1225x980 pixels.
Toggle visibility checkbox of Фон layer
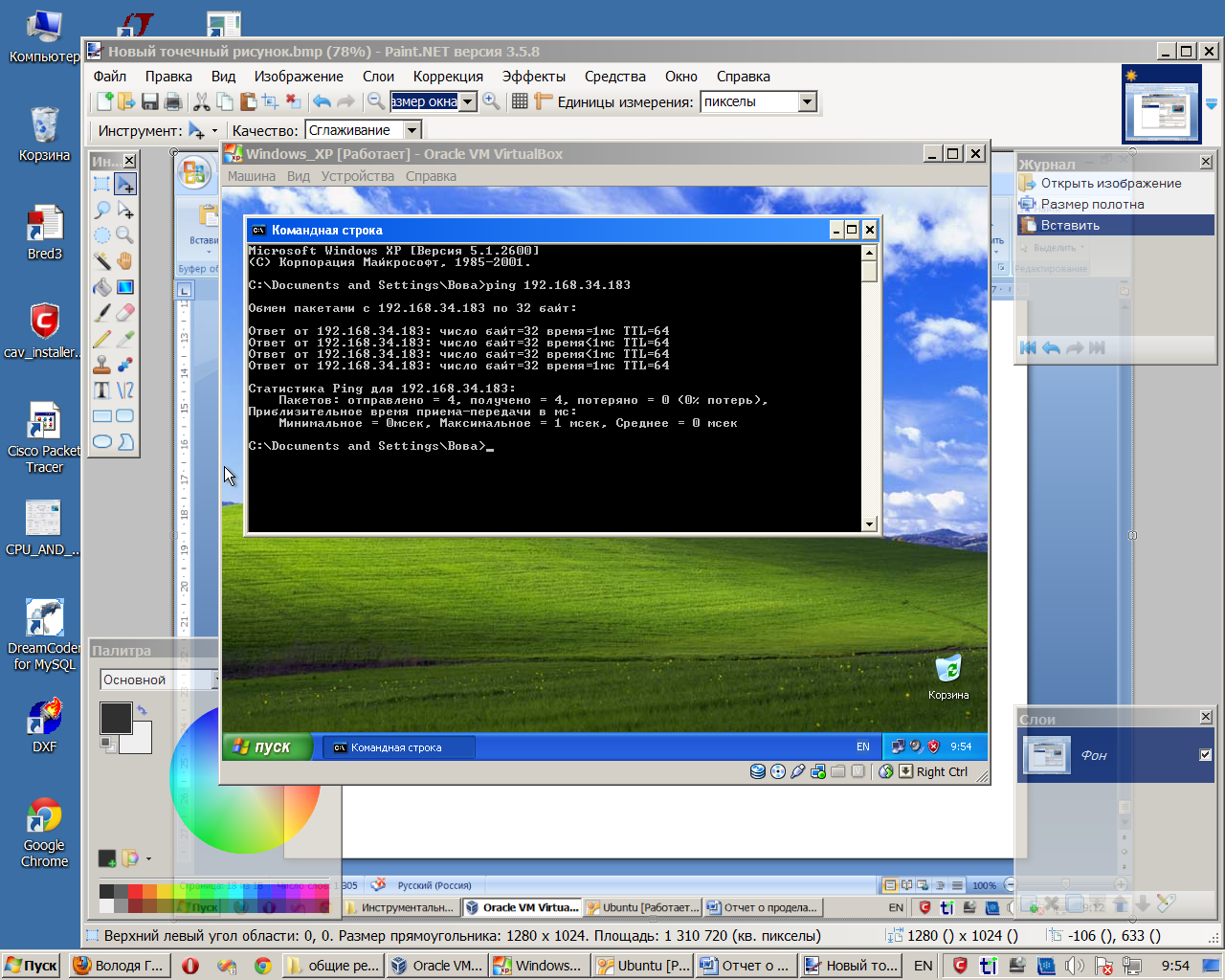(x=1205, y=755)
